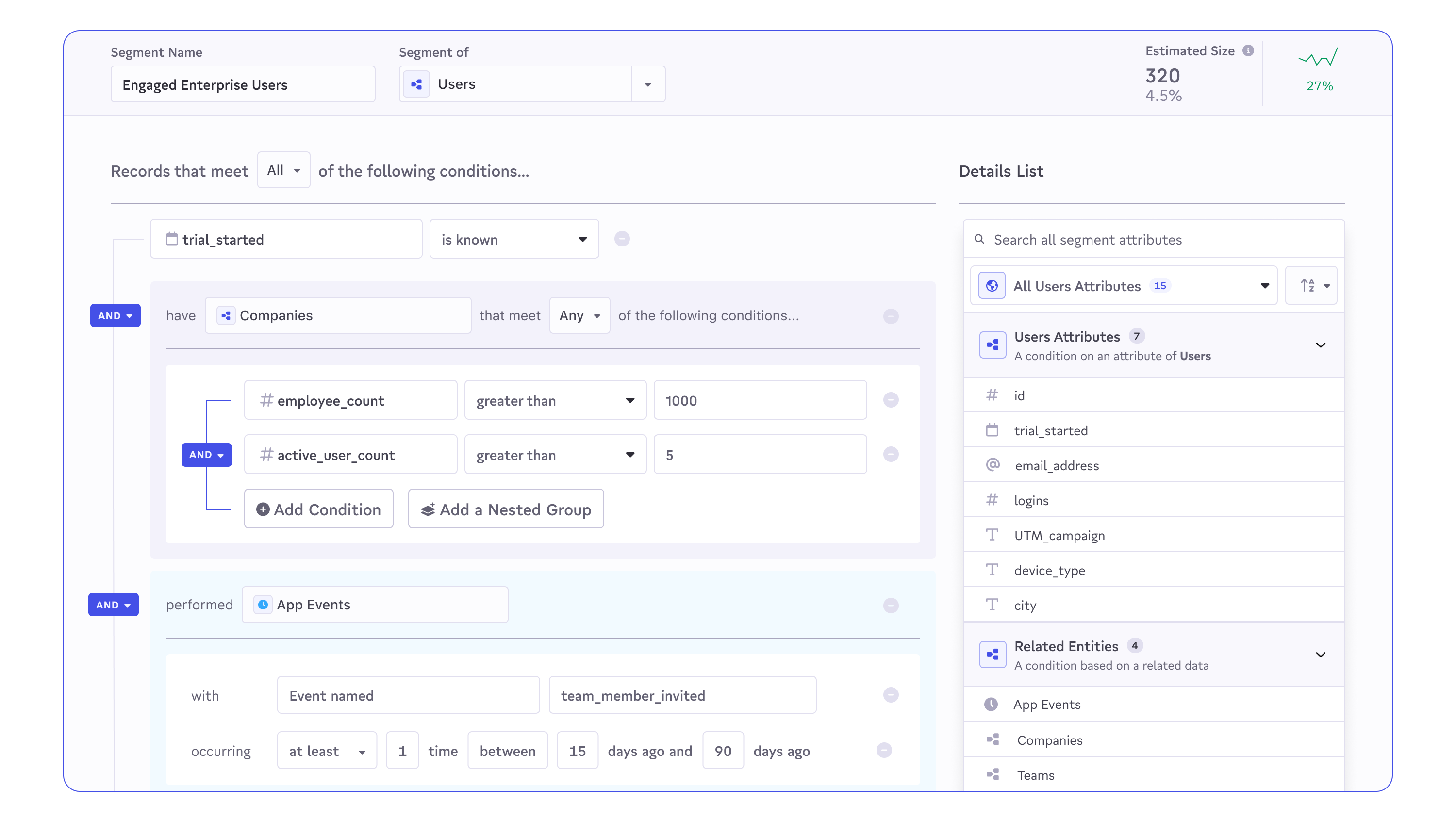Click Add a Nested Group button
Screen dimensions: 1456x821
506,509
